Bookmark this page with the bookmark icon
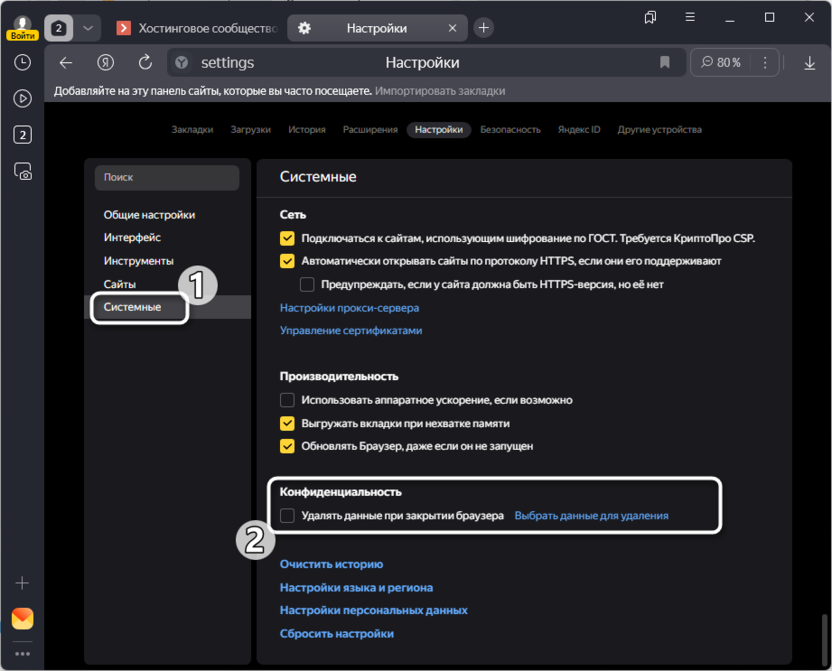The height and width of the screenshot is (671, 832). [x=665, y=63]
